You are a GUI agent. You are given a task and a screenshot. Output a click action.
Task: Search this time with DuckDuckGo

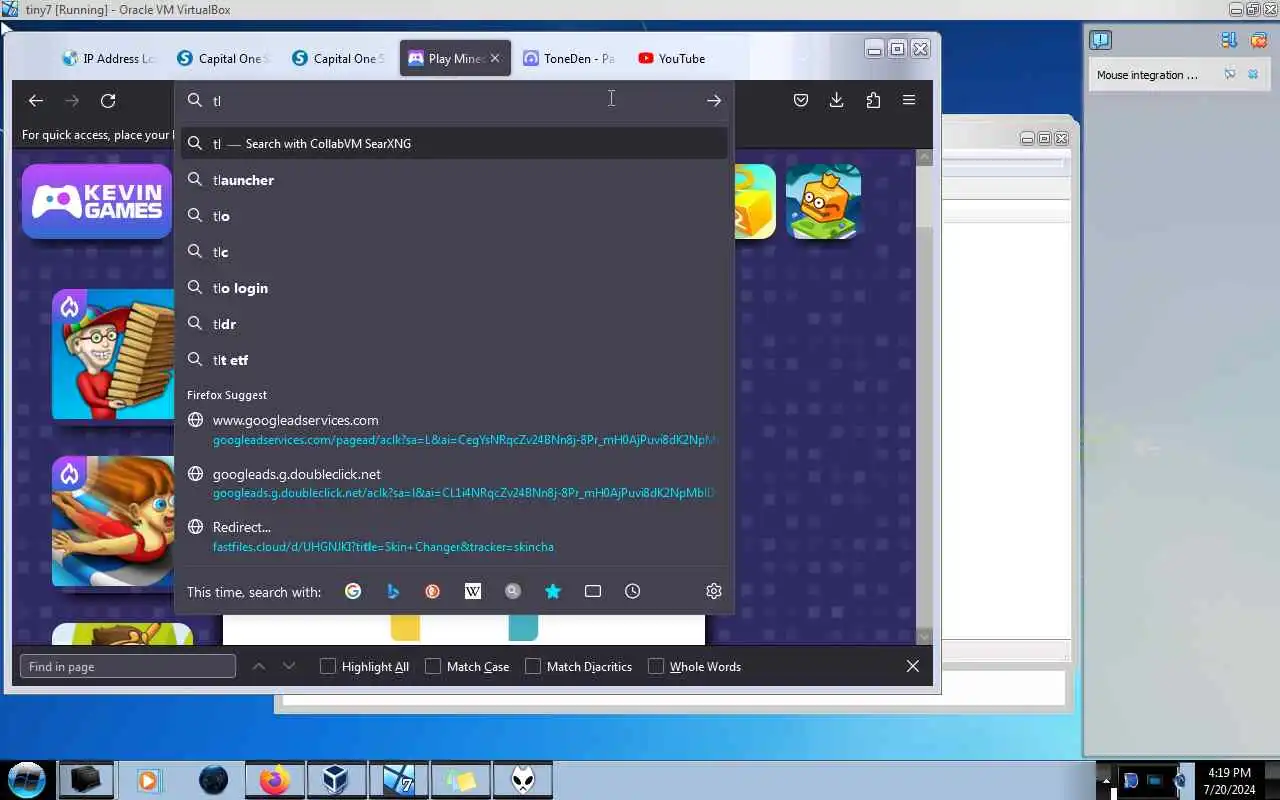click(x=433, y=591)
